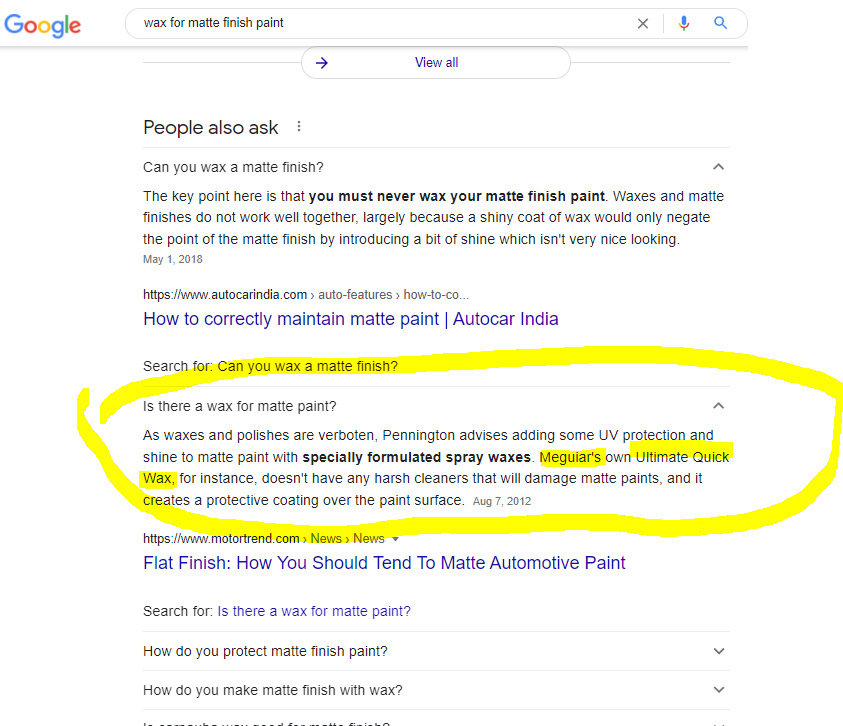Click the autocarindia.com URL breadcrumb
Viewport: 843px width, 726px height.
[x=305, y=295]
